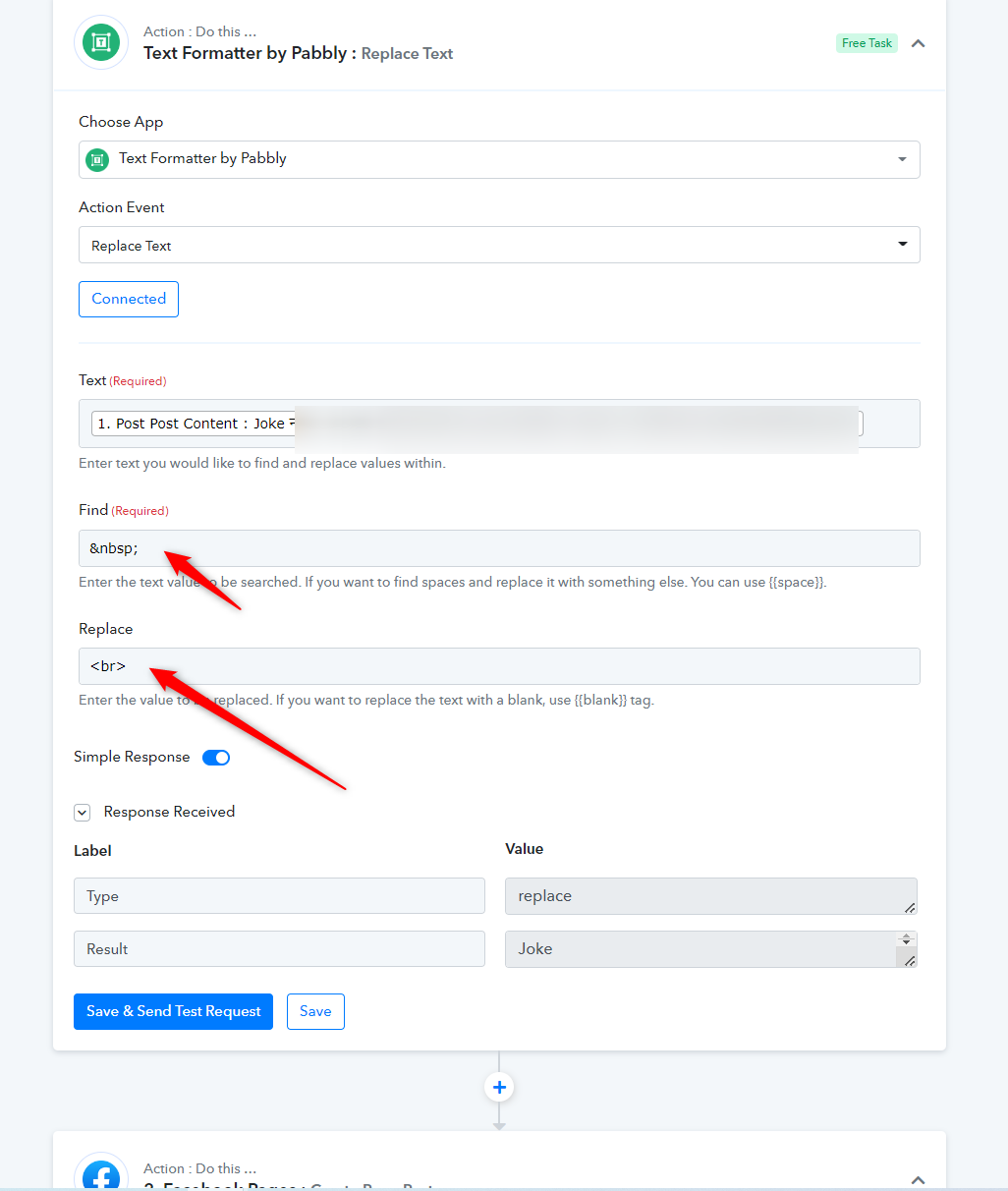The height and width of the screenshot is (1191, 1008).
Task: Collapse the Response Received section
Action: pos(83,813)
